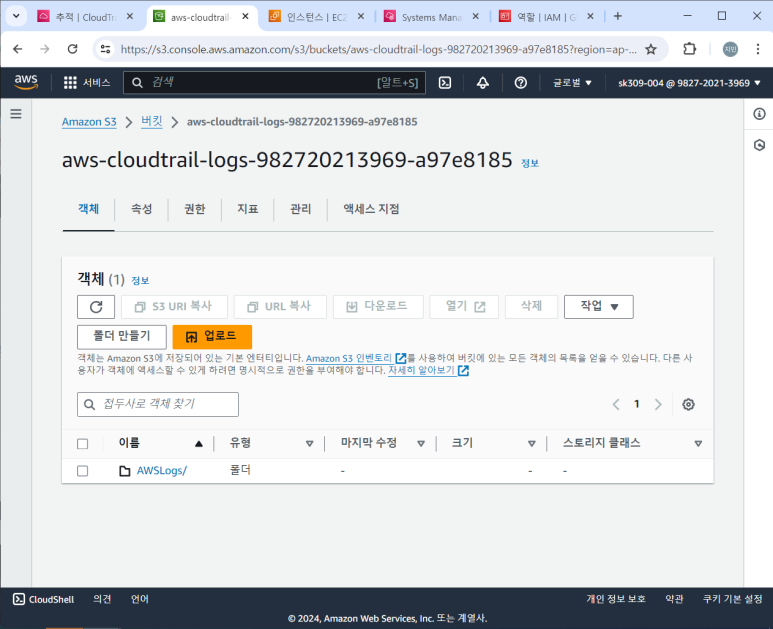Open the Services grid menu icon
The image size is (773, 629).
click(70, 83)
